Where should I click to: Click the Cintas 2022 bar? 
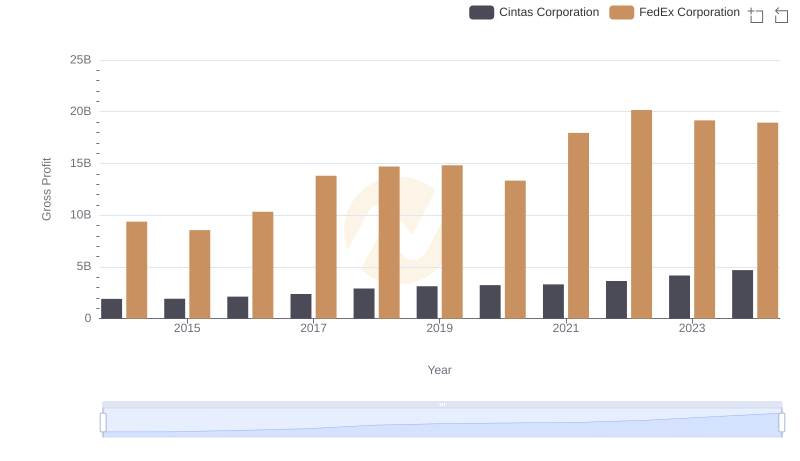pos(616,300)
